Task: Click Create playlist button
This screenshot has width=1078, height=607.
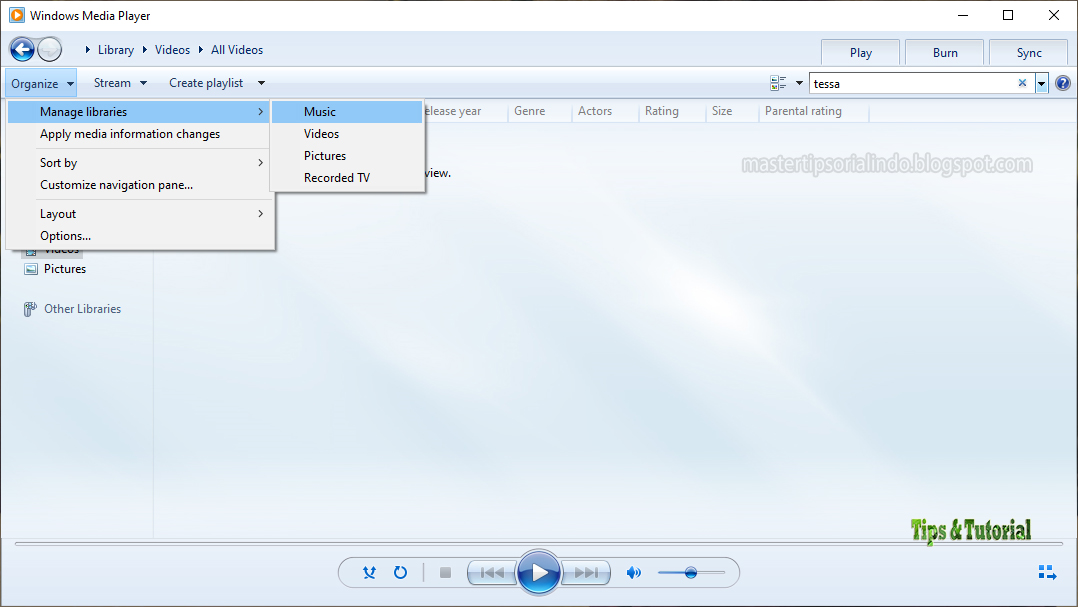Action: pyautogui.click(x=206, y=82)
